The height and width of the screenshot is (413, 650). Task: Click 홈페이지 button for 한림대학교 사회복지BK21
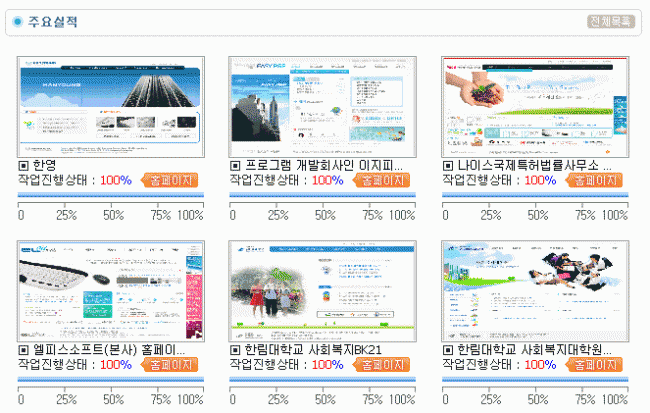tap(380, 365)
